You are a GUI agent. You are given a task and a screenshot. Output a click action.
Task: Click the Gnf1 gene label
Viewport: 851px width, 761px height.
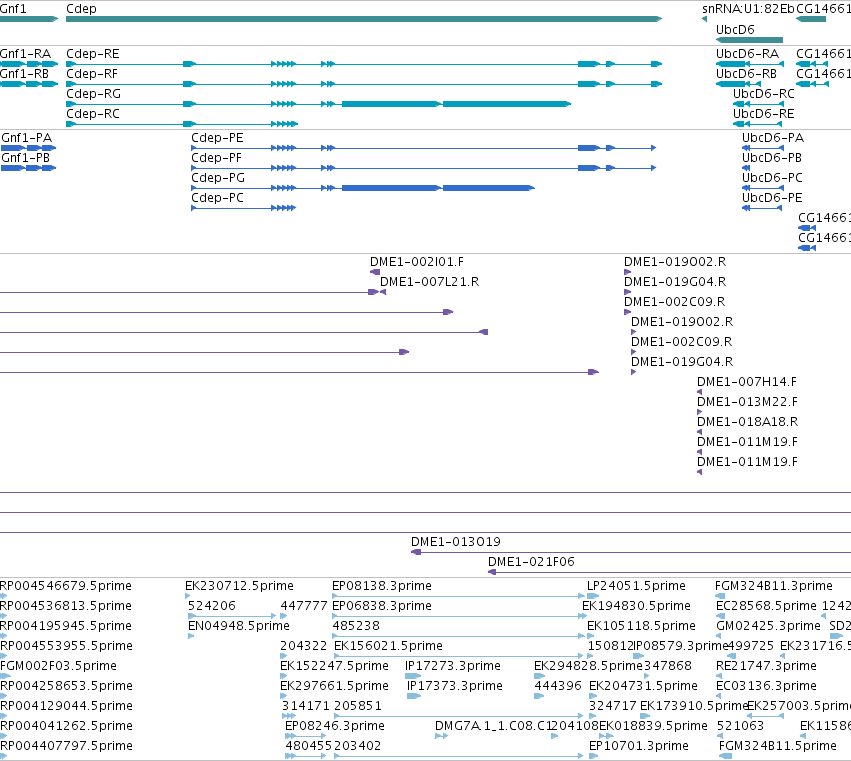[x=13, y=9]
